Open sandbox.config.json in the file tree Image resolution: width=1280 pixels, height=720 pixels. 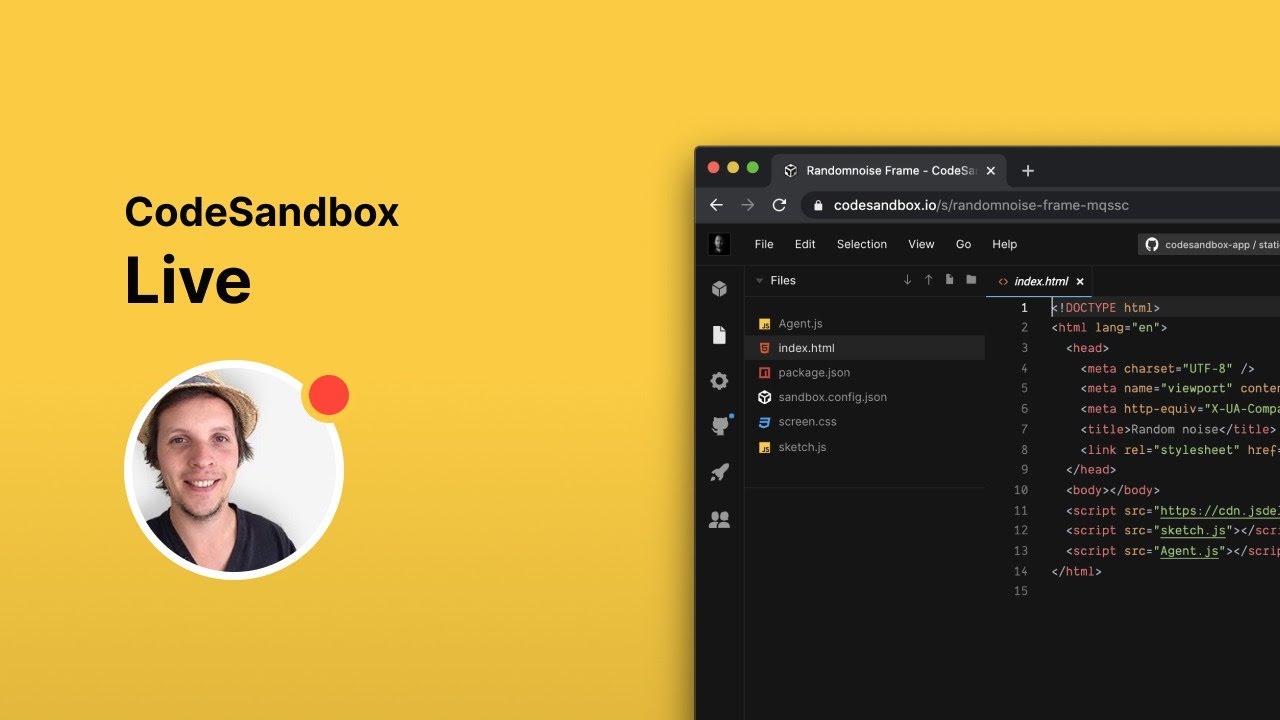click(865, 397)
